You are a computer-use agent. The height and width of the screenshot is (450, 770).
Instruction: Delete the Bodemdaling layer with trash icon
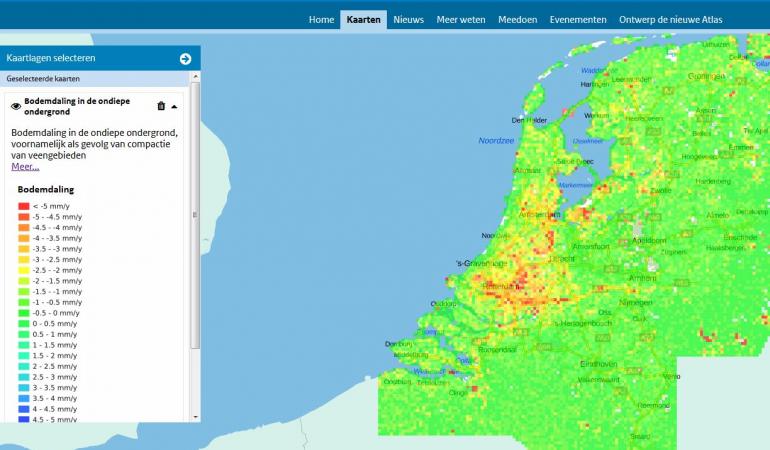pyautogui.click(x=161, y=106)
